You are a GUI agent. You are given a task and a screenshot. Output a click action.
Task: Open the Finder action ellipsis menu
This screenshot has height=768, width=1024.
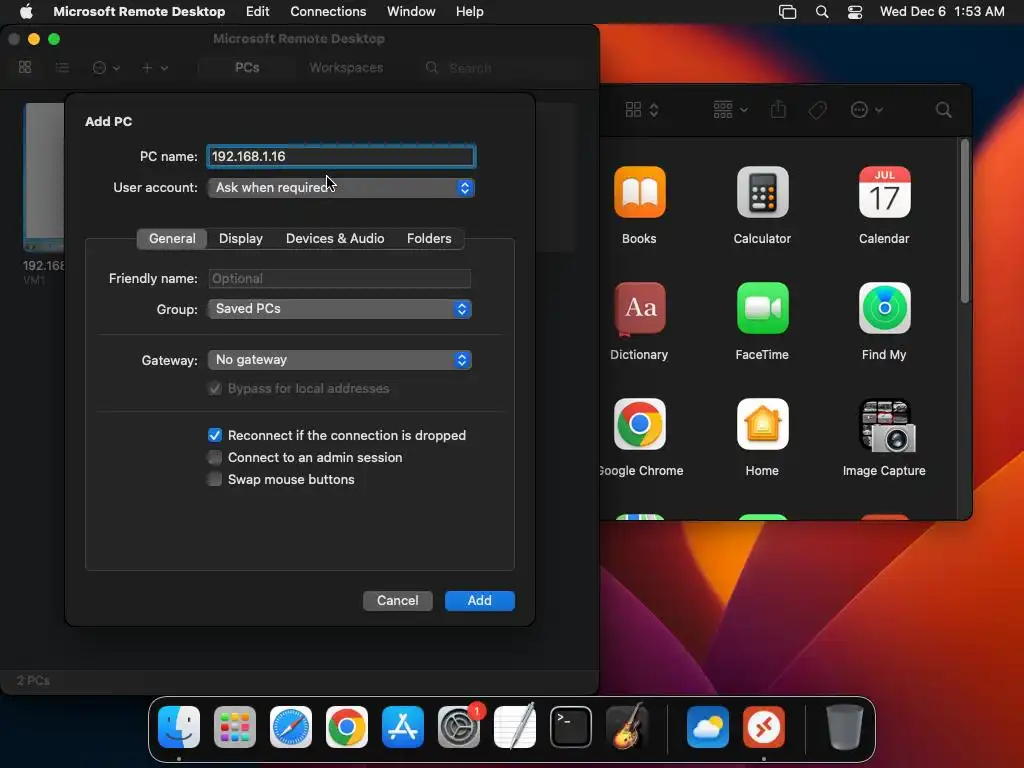(x=866, y=110)
